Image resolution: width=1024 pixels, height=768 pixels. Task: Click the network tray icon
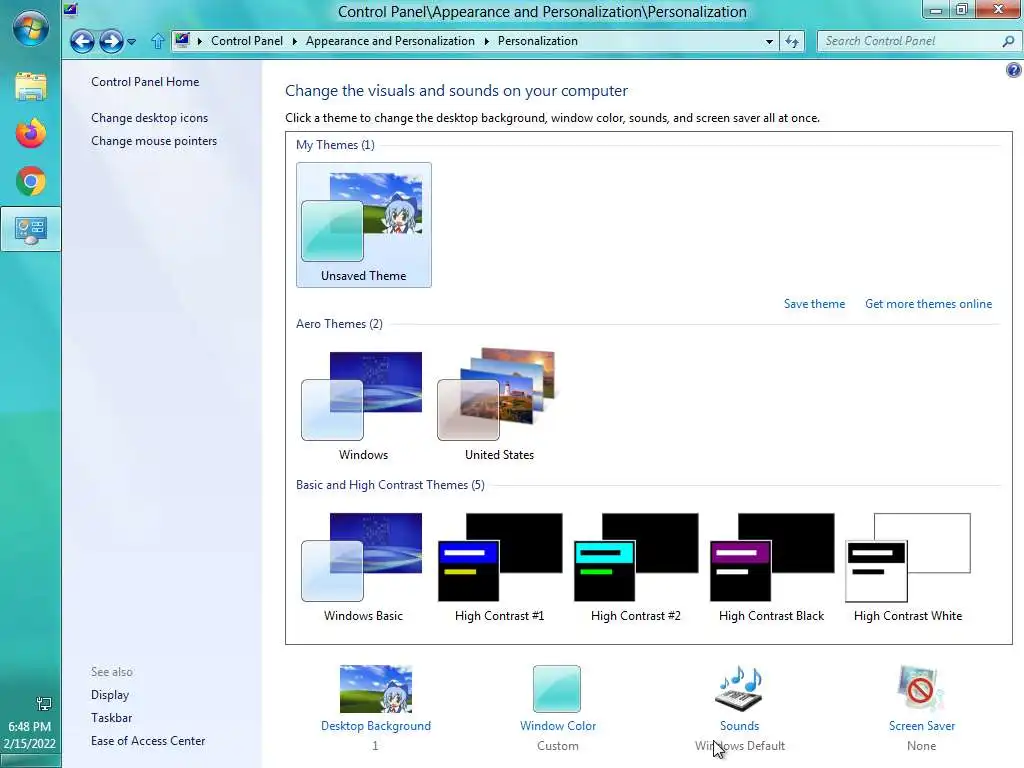pyautogui.click(x=43, y=703)
